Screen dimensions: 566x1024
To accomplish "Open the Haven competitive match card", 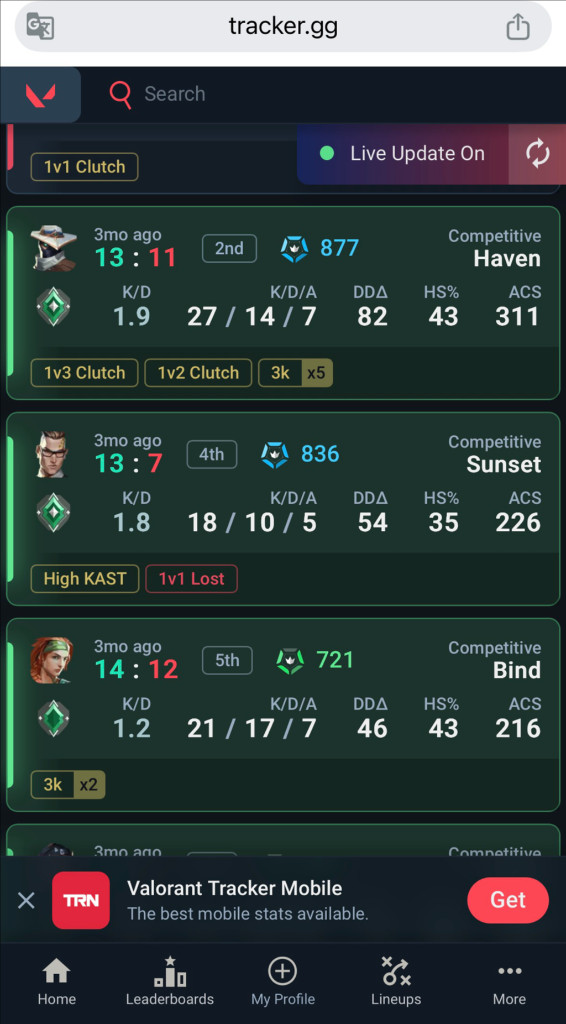I will pos(283,303).
